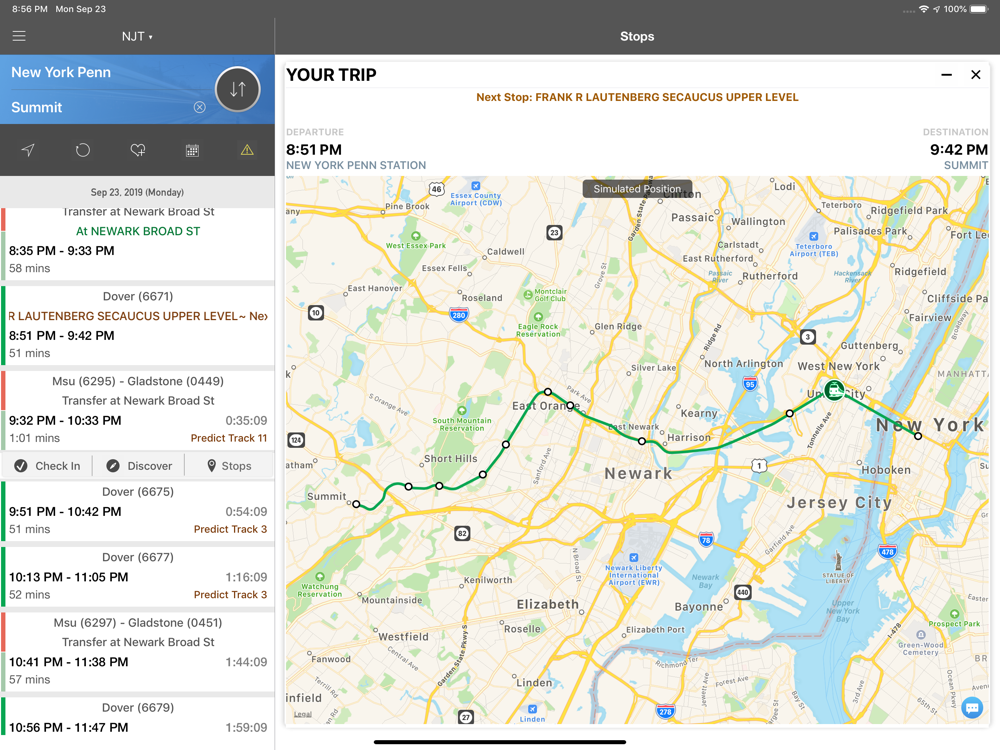Tap the Green-Wood Cemetery map icon
Image resolution: width=1000 pixels, height=750 pixels.
(x=920, y=635)
